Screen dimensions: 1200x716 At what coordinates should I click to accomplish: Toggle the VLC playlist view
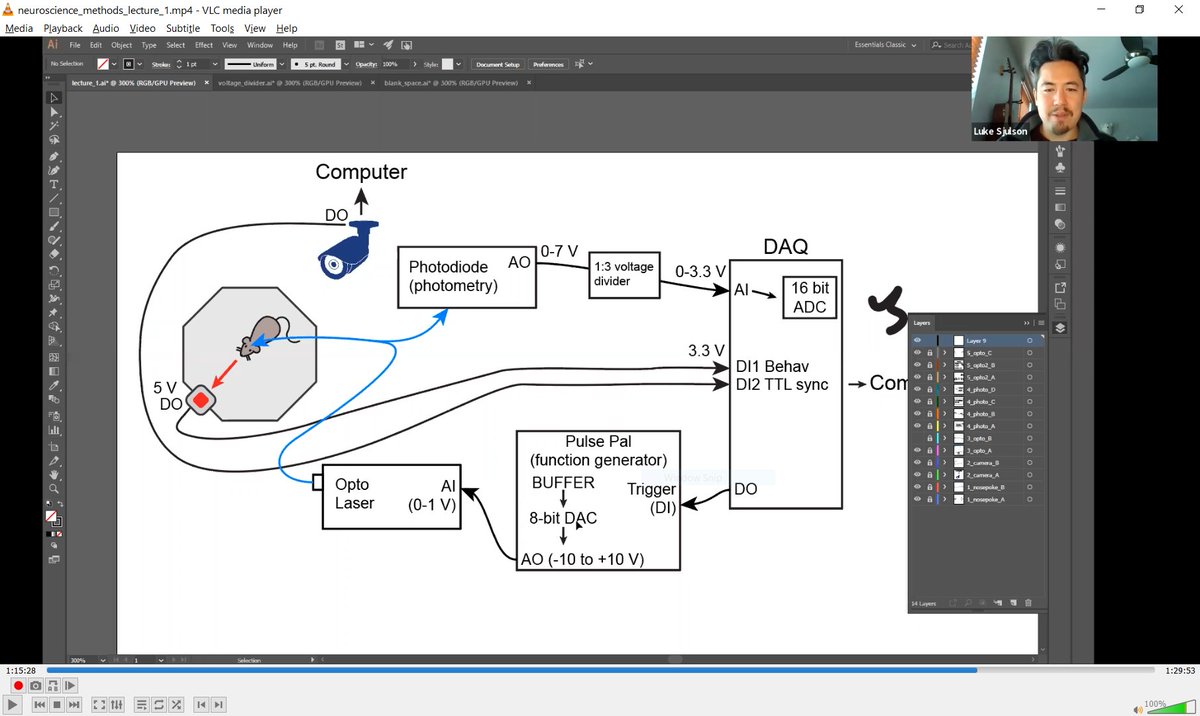[142, 705]
